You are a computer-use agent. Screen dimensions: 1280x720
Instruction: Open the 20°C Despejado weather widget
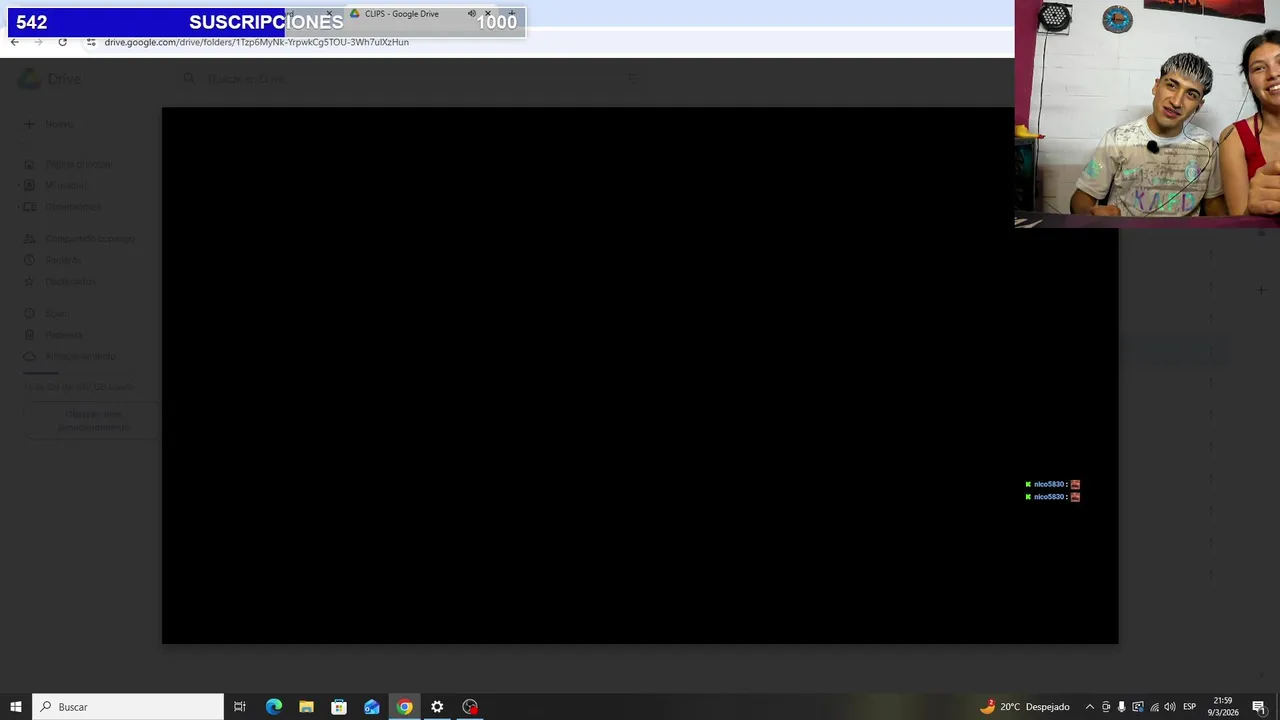click(1025, 707)
